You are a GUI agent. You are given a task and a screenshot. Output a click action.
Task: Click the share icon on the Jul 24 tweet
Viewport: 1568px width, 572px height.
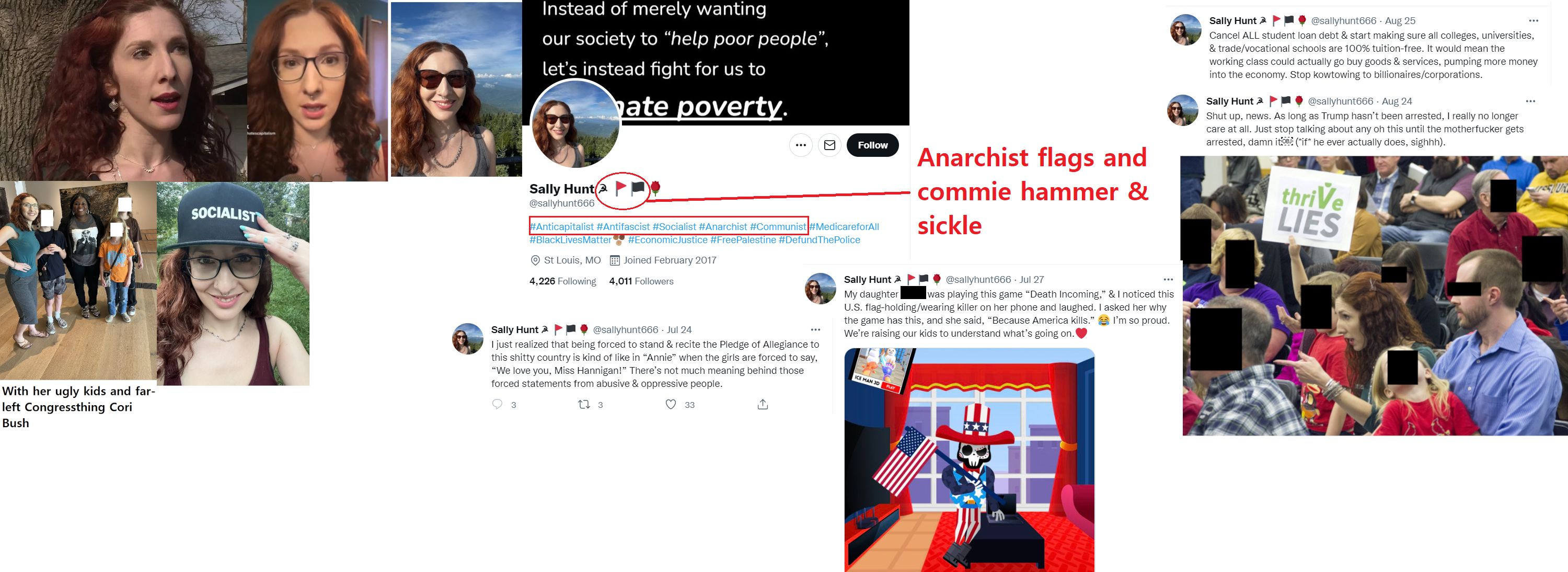[763, 404]
